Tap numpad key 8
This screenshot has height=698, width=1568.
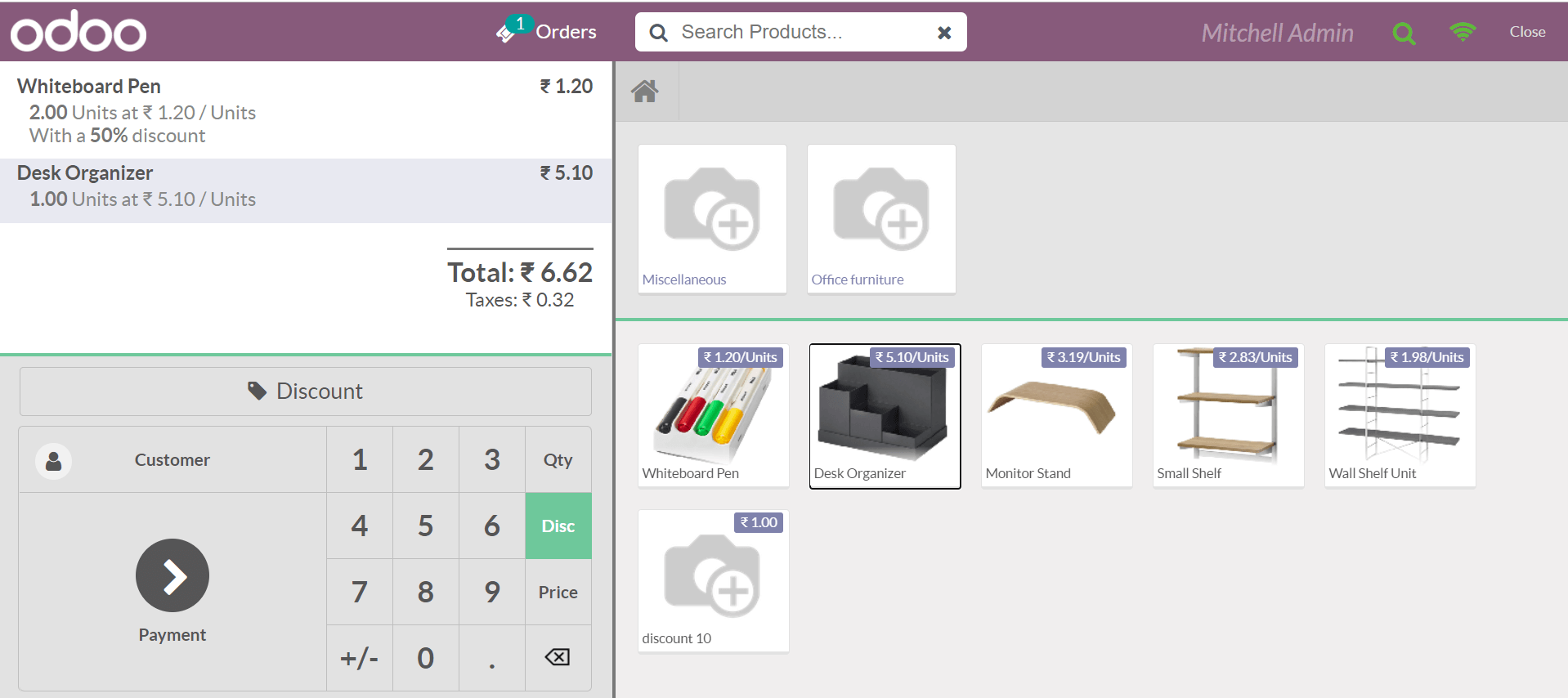coord(426,593)
